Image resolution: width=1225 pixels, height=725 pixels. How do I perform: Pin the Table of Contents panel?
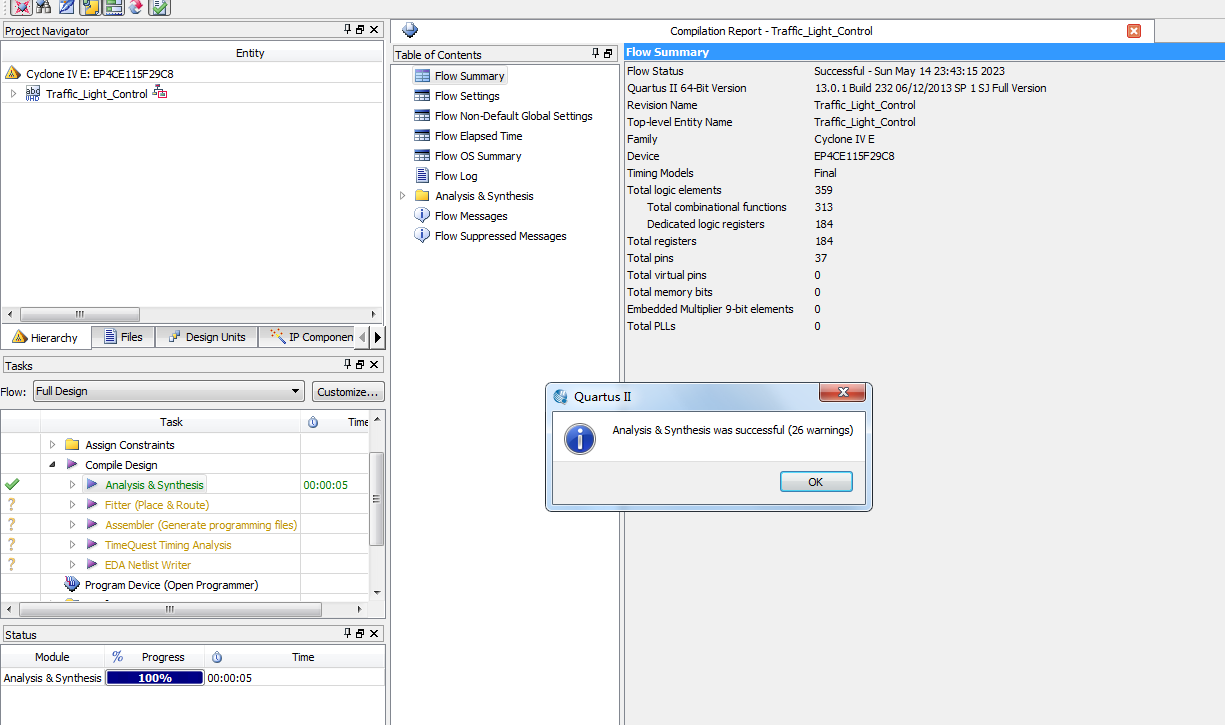click(x=595, y=54)
